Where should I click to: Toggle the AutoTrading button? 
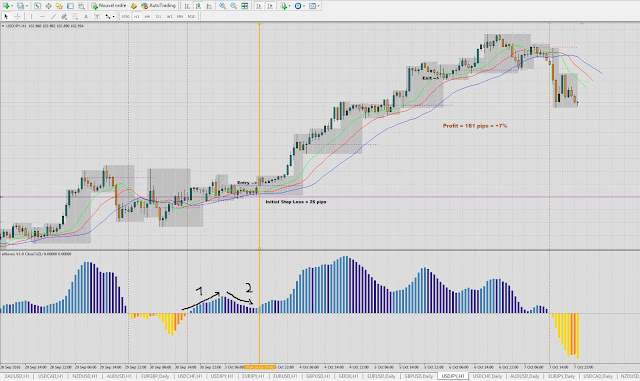pyautogui.click(x=158, y=6)
